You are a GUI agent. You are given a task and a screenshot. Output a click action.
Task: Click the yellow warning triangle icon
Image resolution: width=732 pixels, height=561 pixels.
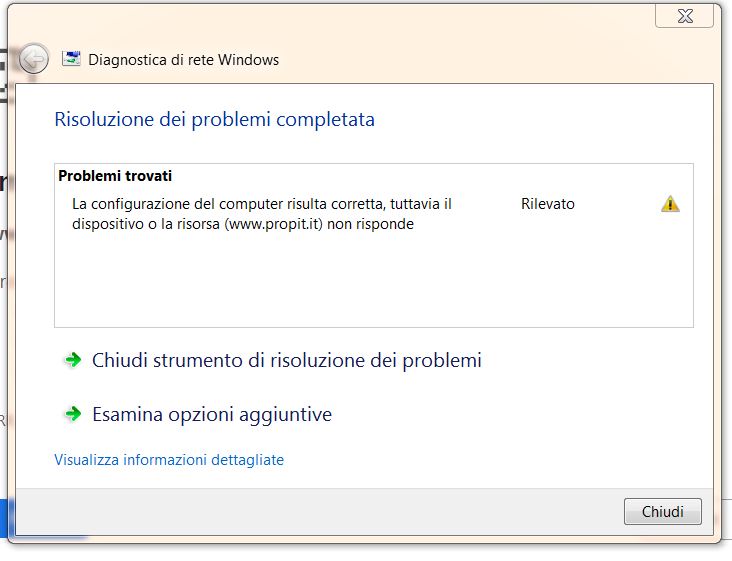pyautogui.click(x=670, y=204)
